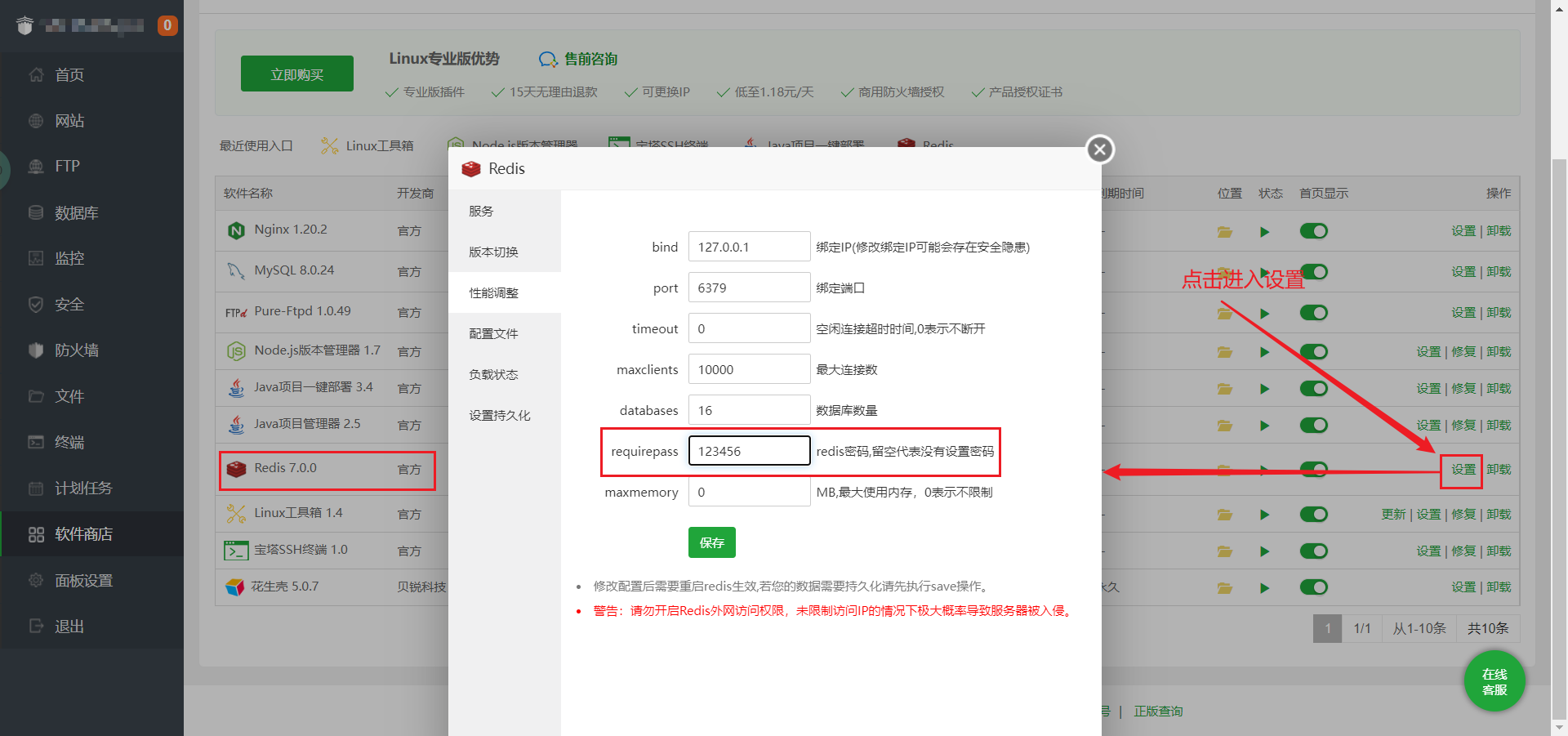Click the 防火墙 shield icon
The height and width of the screenshot is (736, 1568).
click(x=36, y=350)
